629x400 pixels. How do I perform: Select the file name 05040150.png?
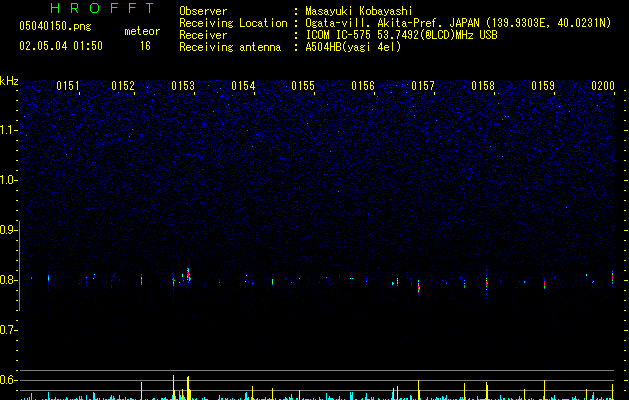55,27
